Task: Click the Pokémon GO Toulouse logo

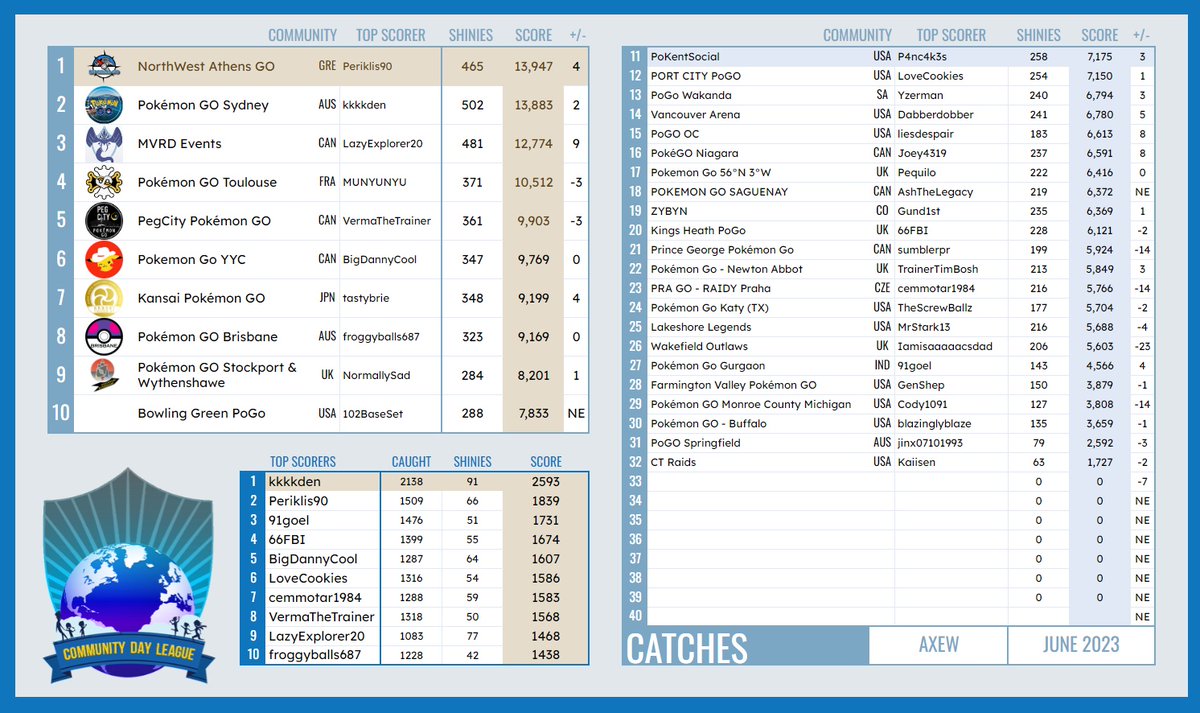Action: [105, 182]
